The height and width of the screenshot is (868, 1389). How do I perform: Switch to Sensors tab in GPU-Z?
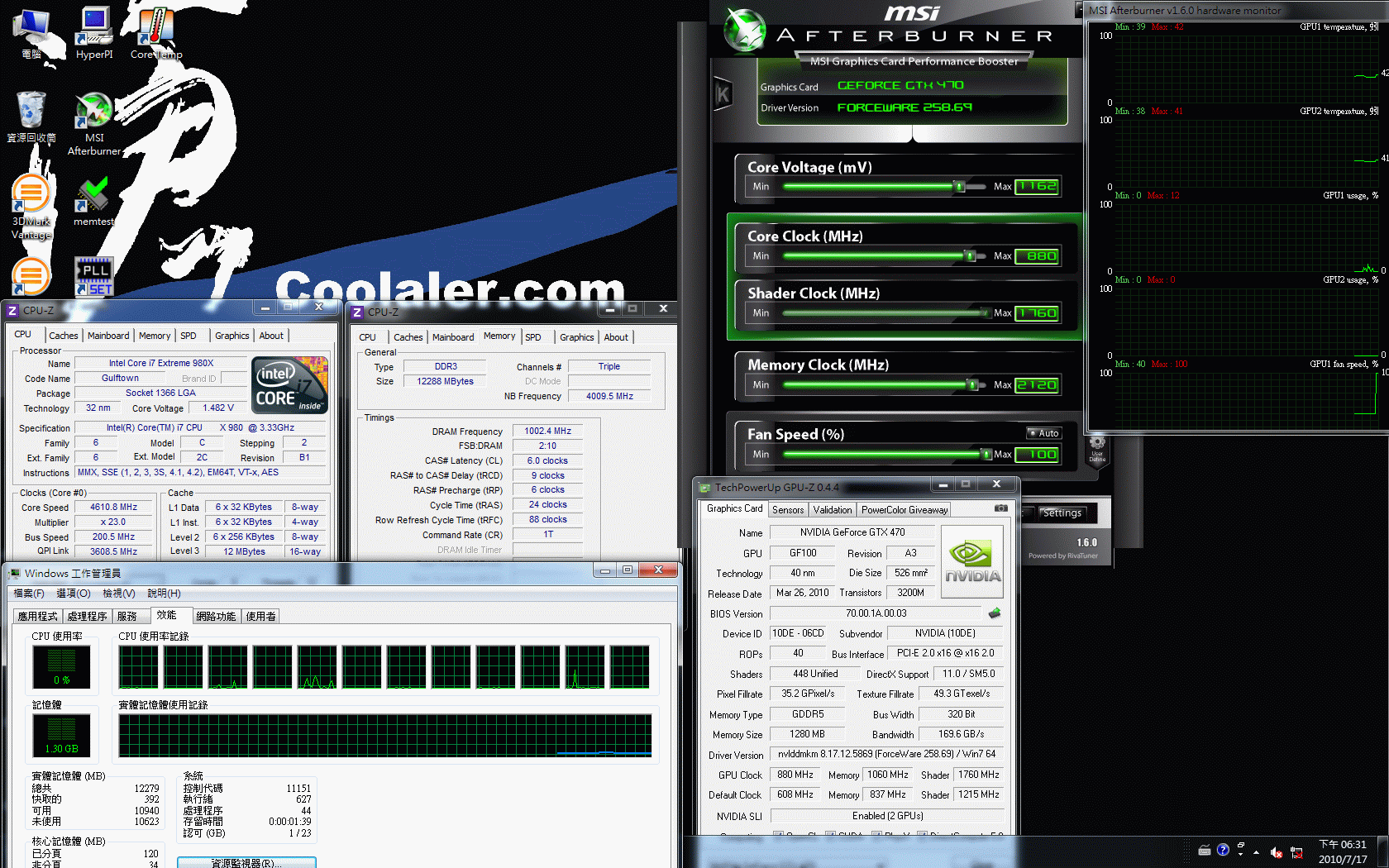788,510
